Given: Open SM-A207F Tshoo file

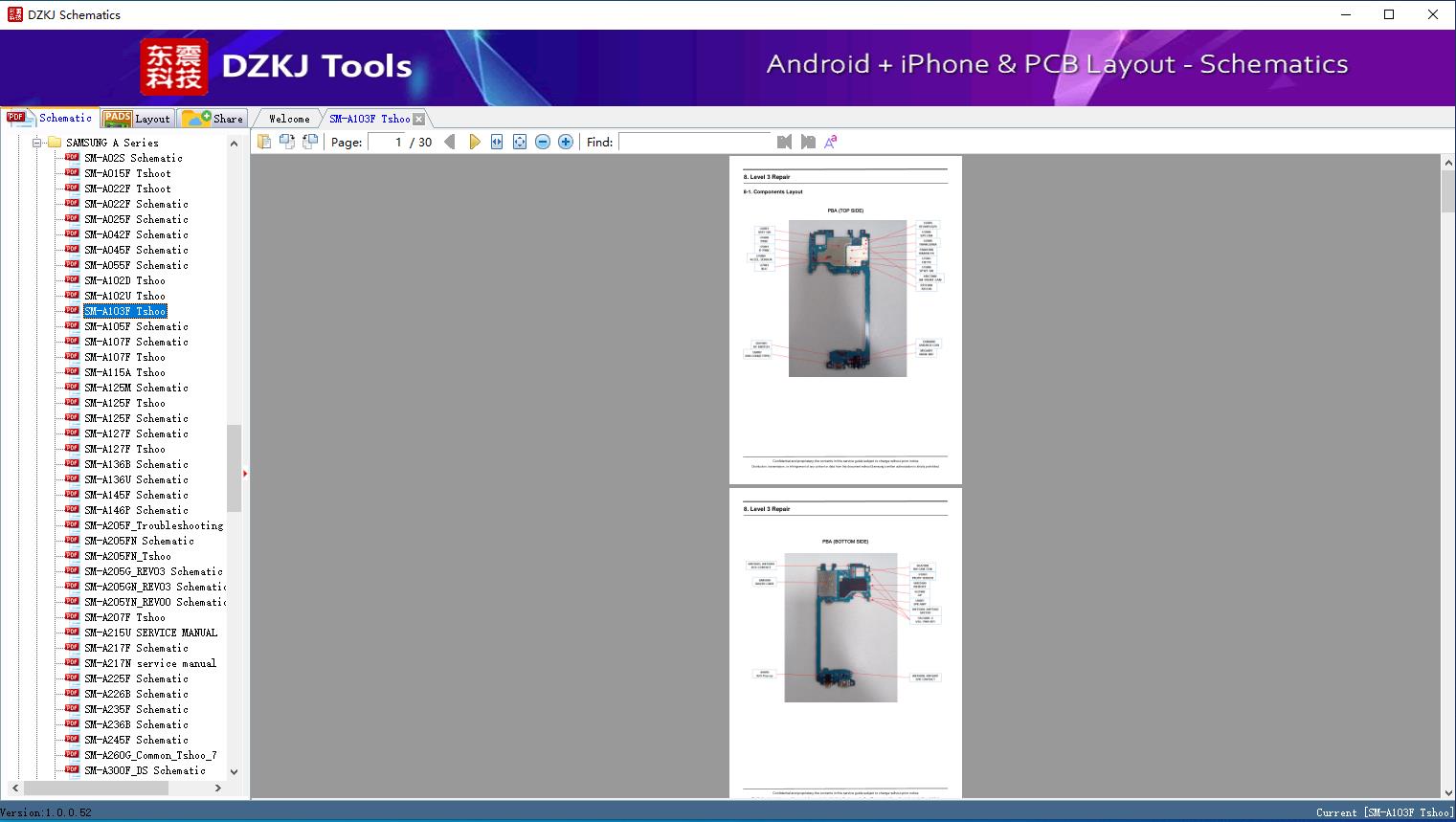Looking at the screenshot, I should 124,617.
